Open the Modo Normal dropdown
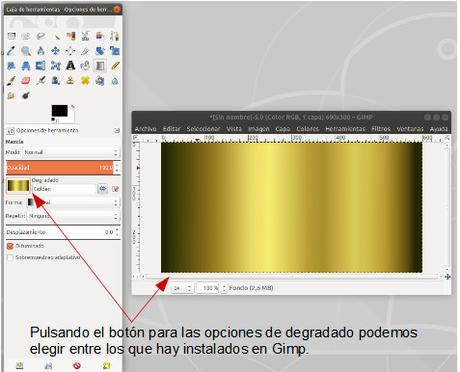This screenshot has height=372, width=460. (x=71, y=152)
